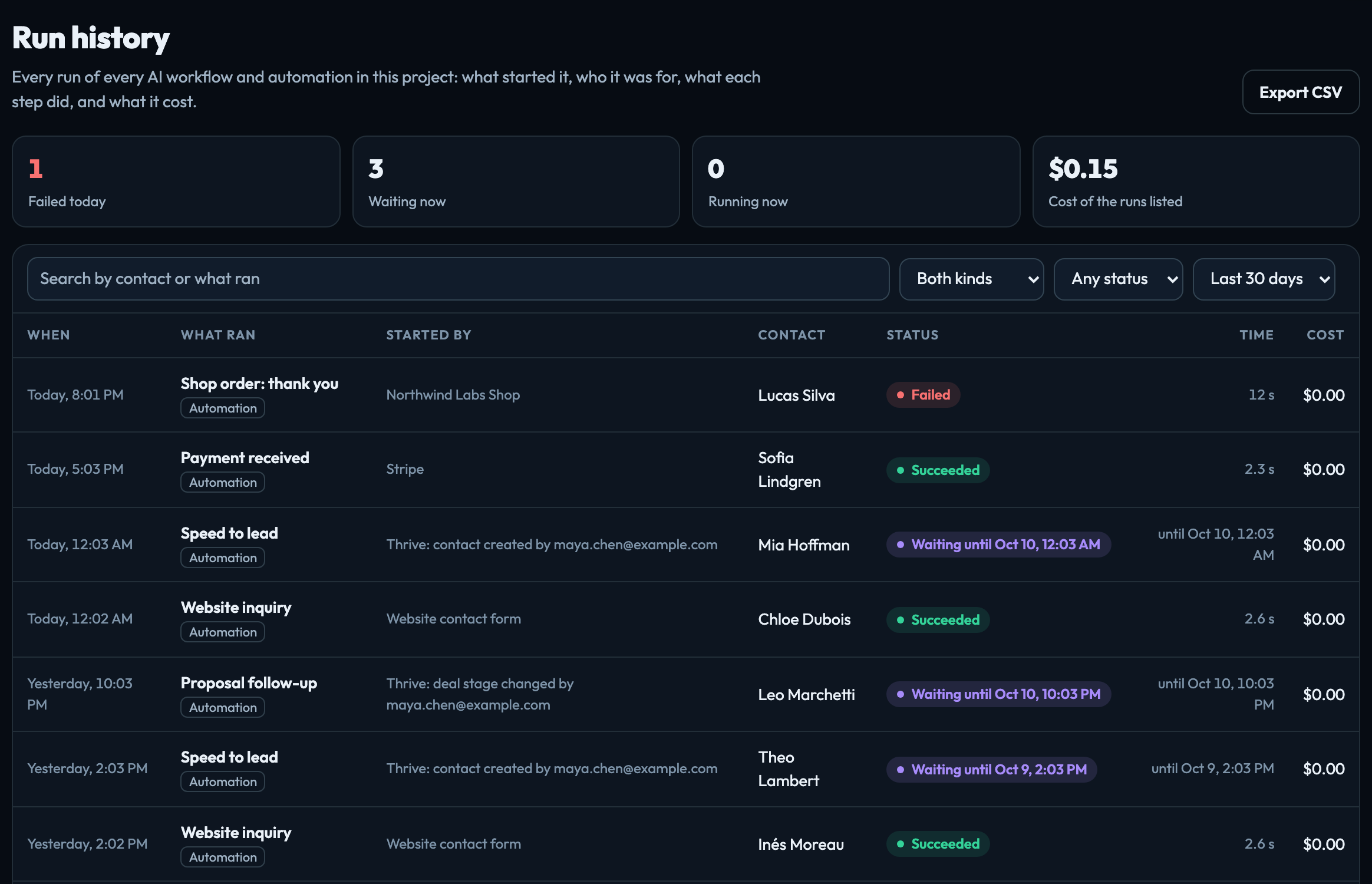Click the STATUS column header
This screenshot has width=1372, height=884.
(x=912, y=335)
